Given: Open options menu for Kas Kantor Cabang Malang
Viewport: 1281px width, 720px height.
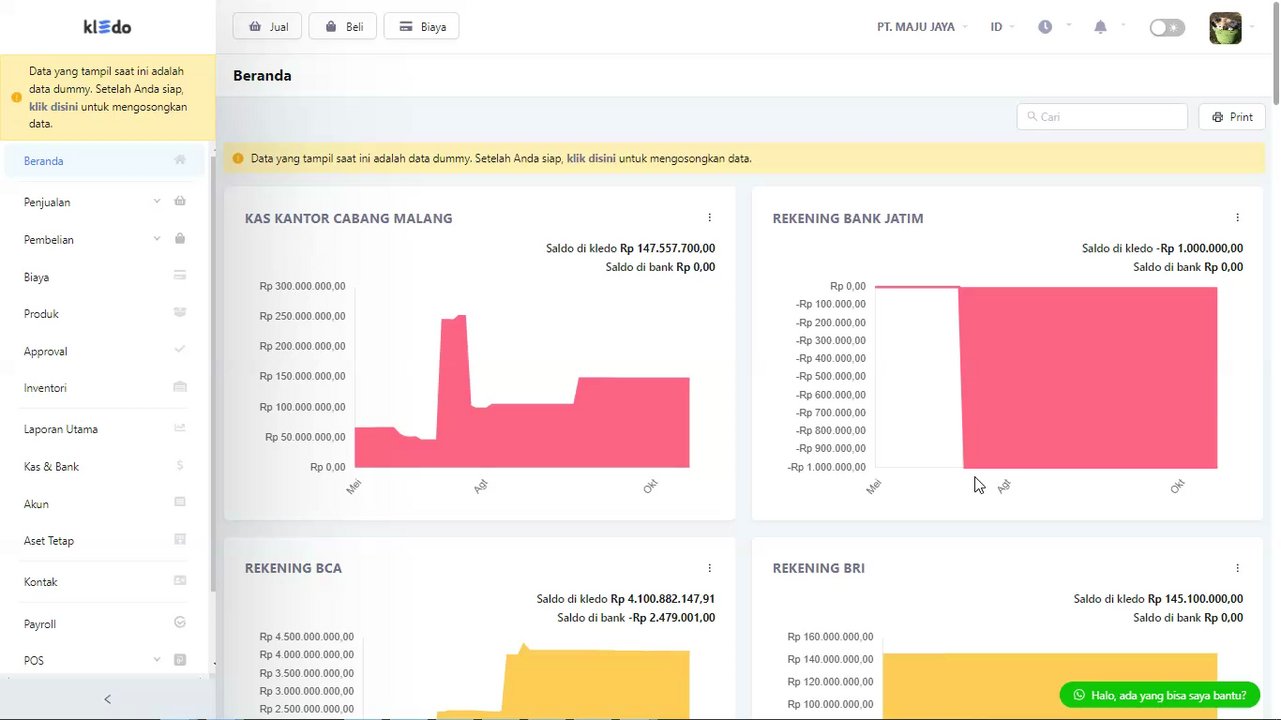Looking at the screenshot, I should pyautogui.click(x=710, y=218).
